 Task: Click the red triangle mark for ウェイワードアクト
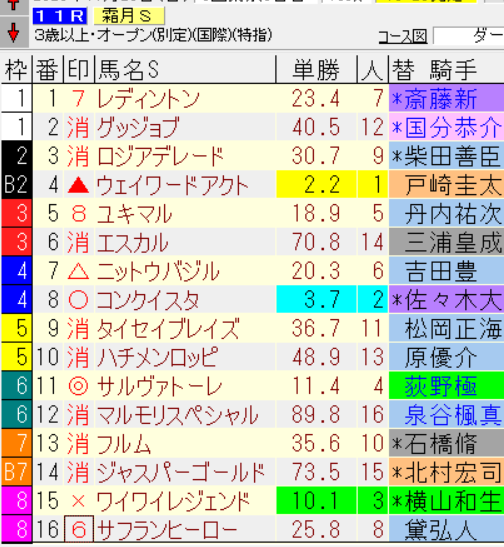pos(78,185)
